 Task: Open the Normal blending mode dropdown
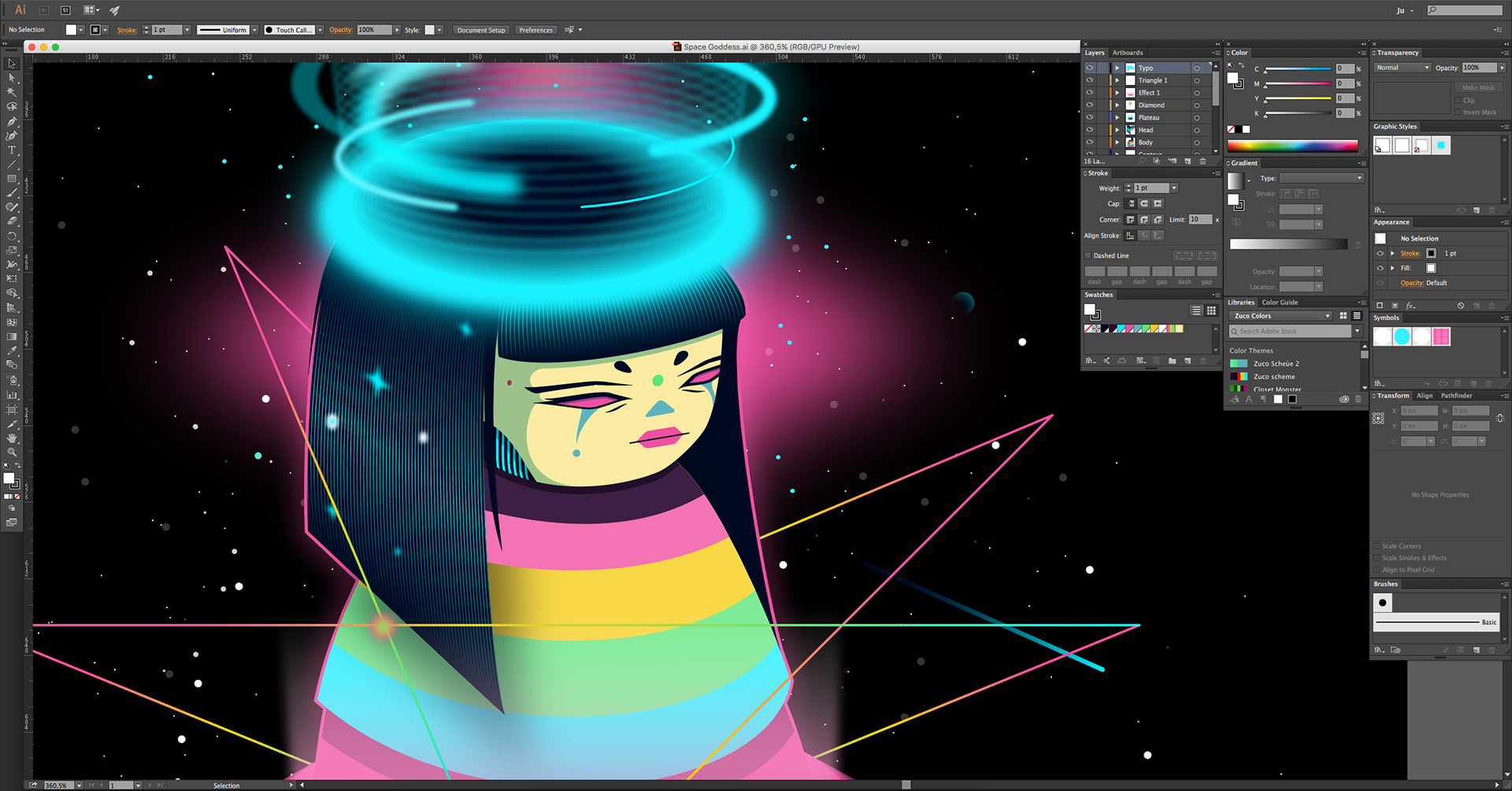pyautogui.click(x=1403, y=68)
